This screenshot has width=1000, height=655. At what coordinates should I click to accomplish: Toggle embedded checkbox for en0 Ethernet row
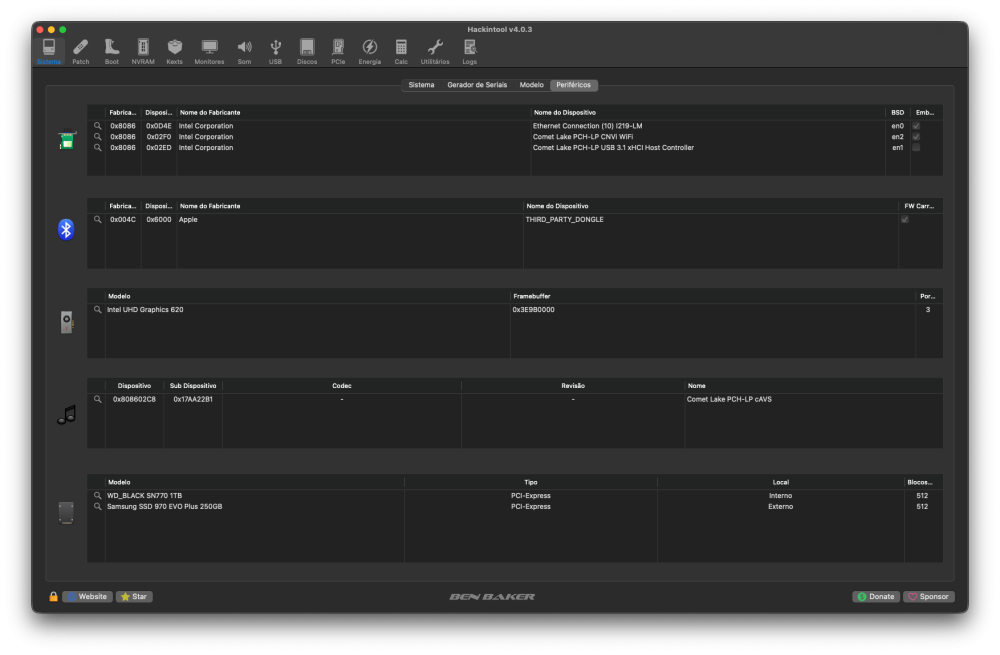[916, 126]
